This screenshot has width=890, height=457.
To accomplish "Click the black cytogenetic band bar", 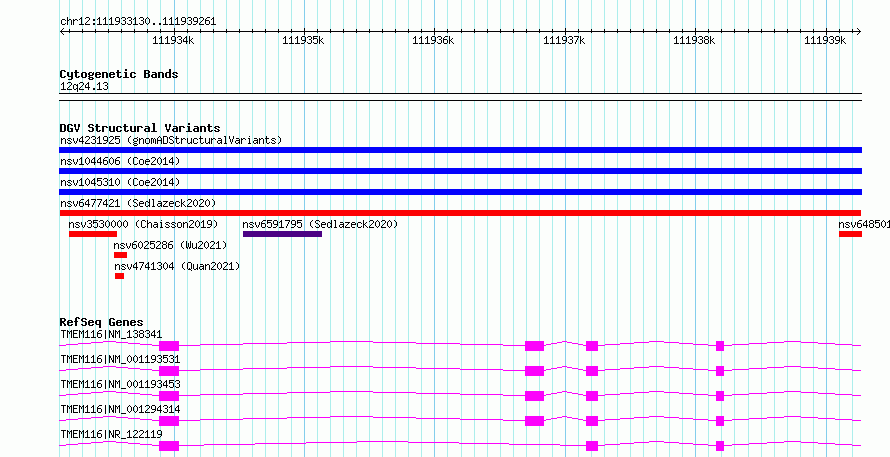I will [x=460, y=97].
